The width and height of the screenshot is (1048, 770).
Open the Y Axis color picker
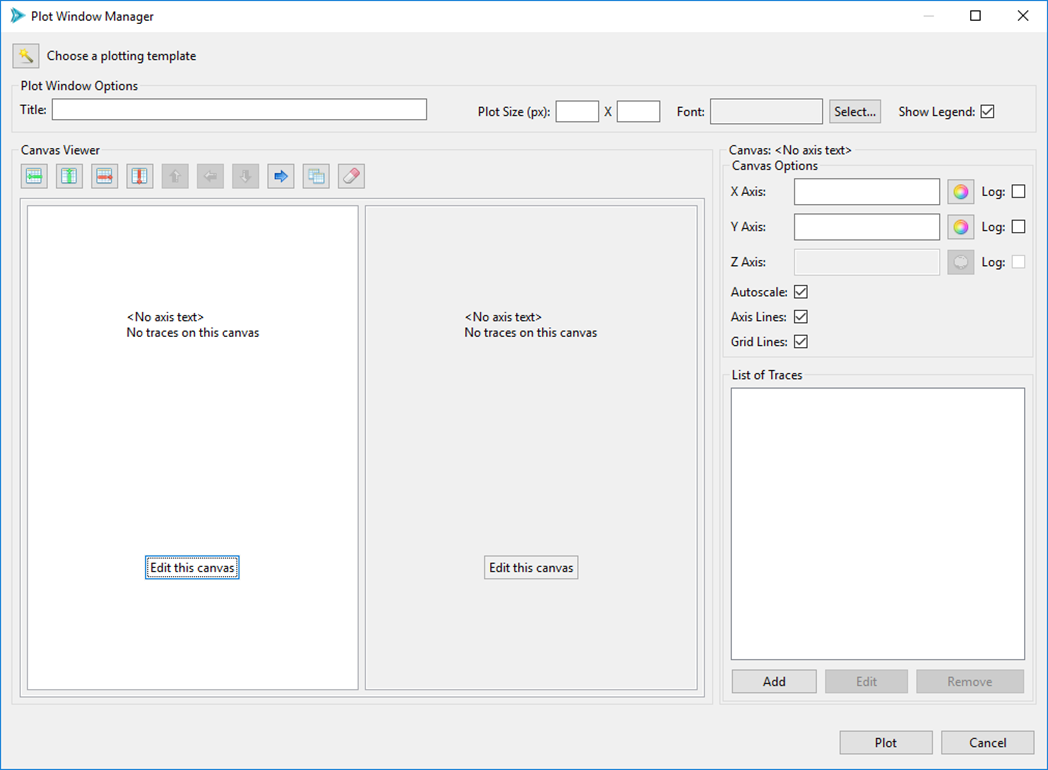pos(960,226)
